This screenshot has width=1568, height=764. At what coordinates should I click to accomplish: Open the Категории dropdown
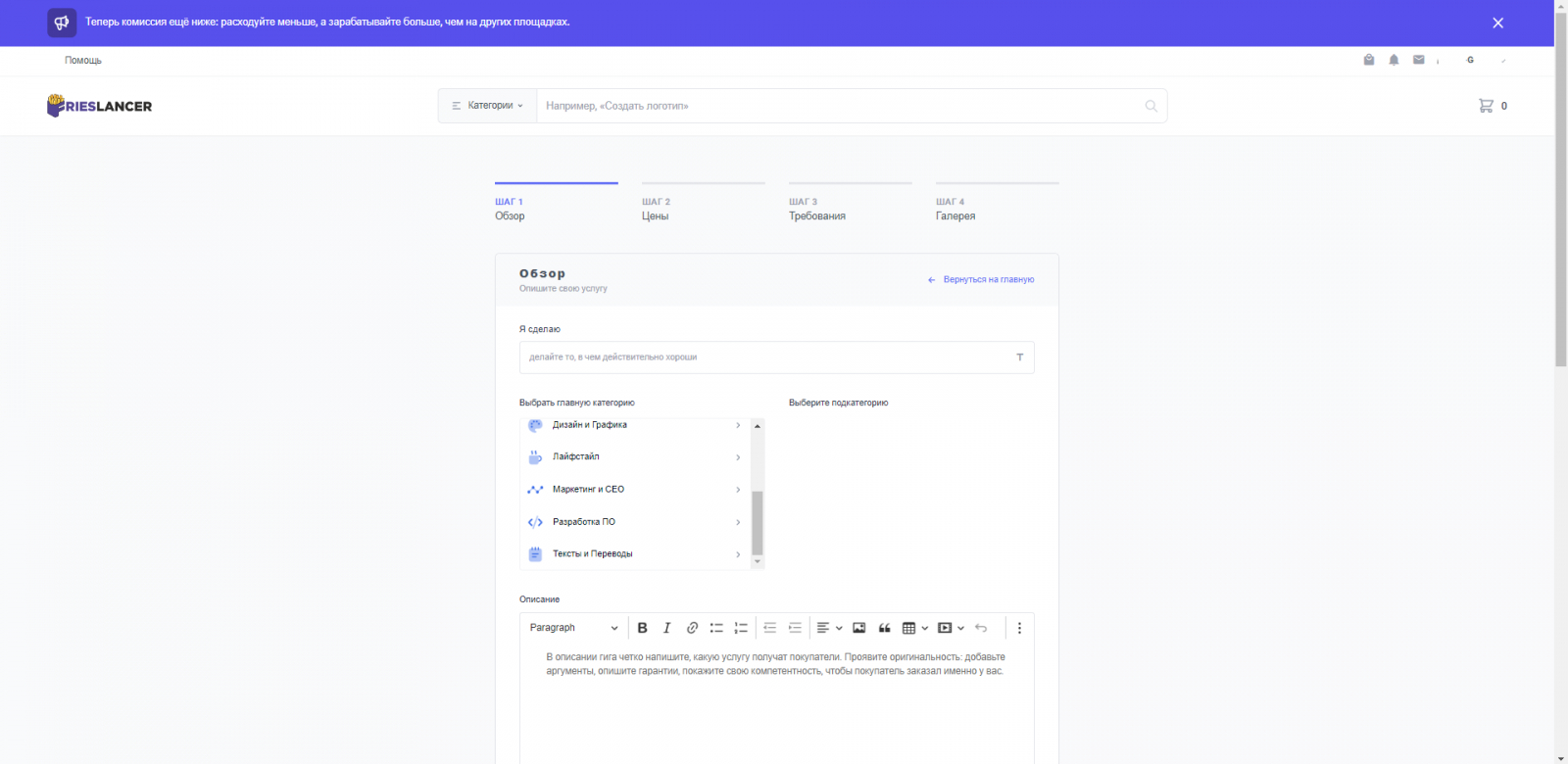(488, 106)
